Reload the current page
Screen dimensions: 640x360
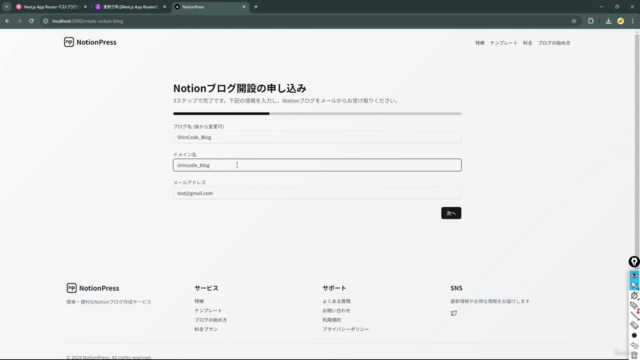pos(31,21)
